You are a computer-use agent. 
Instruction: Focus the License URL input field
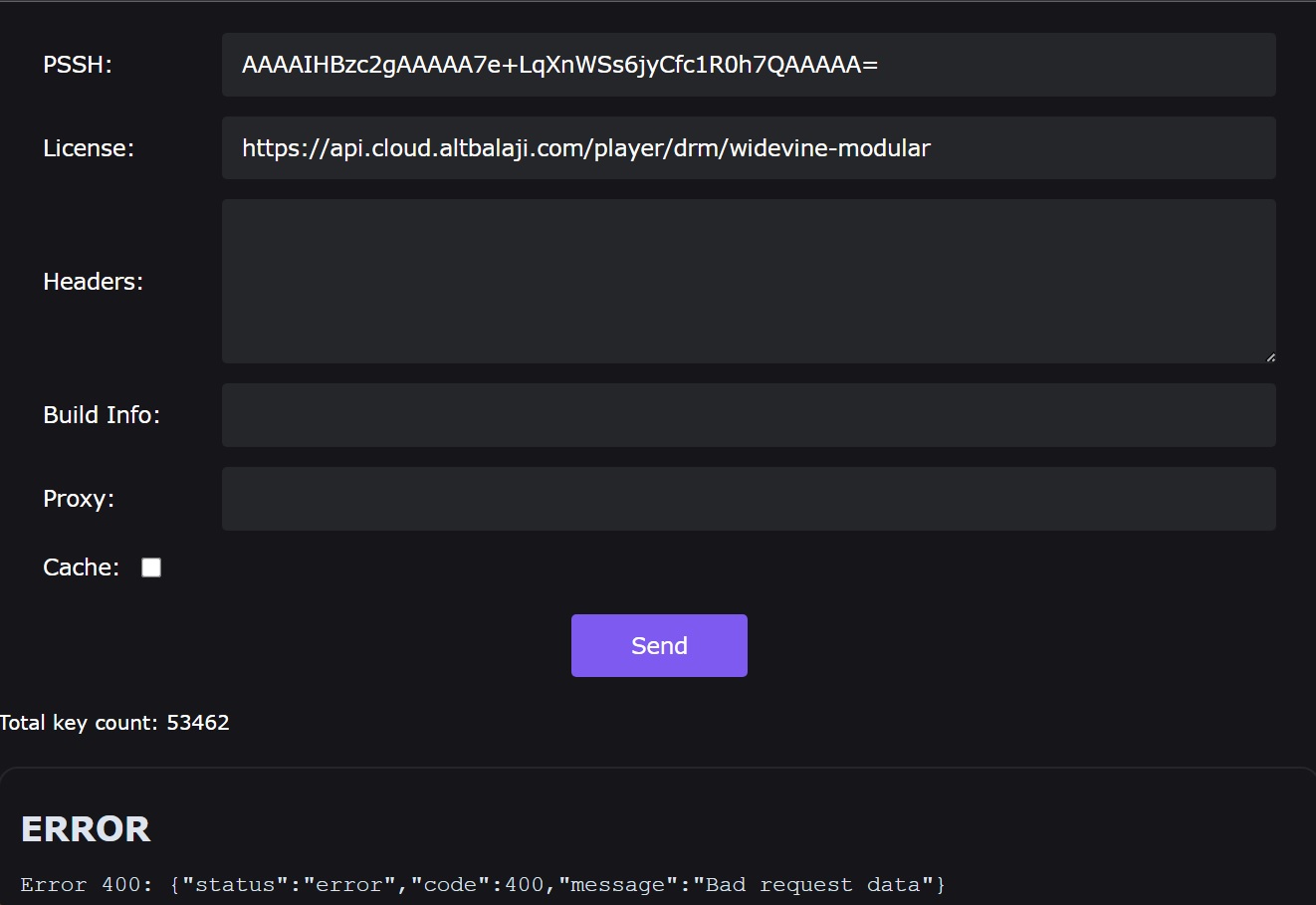748,148
